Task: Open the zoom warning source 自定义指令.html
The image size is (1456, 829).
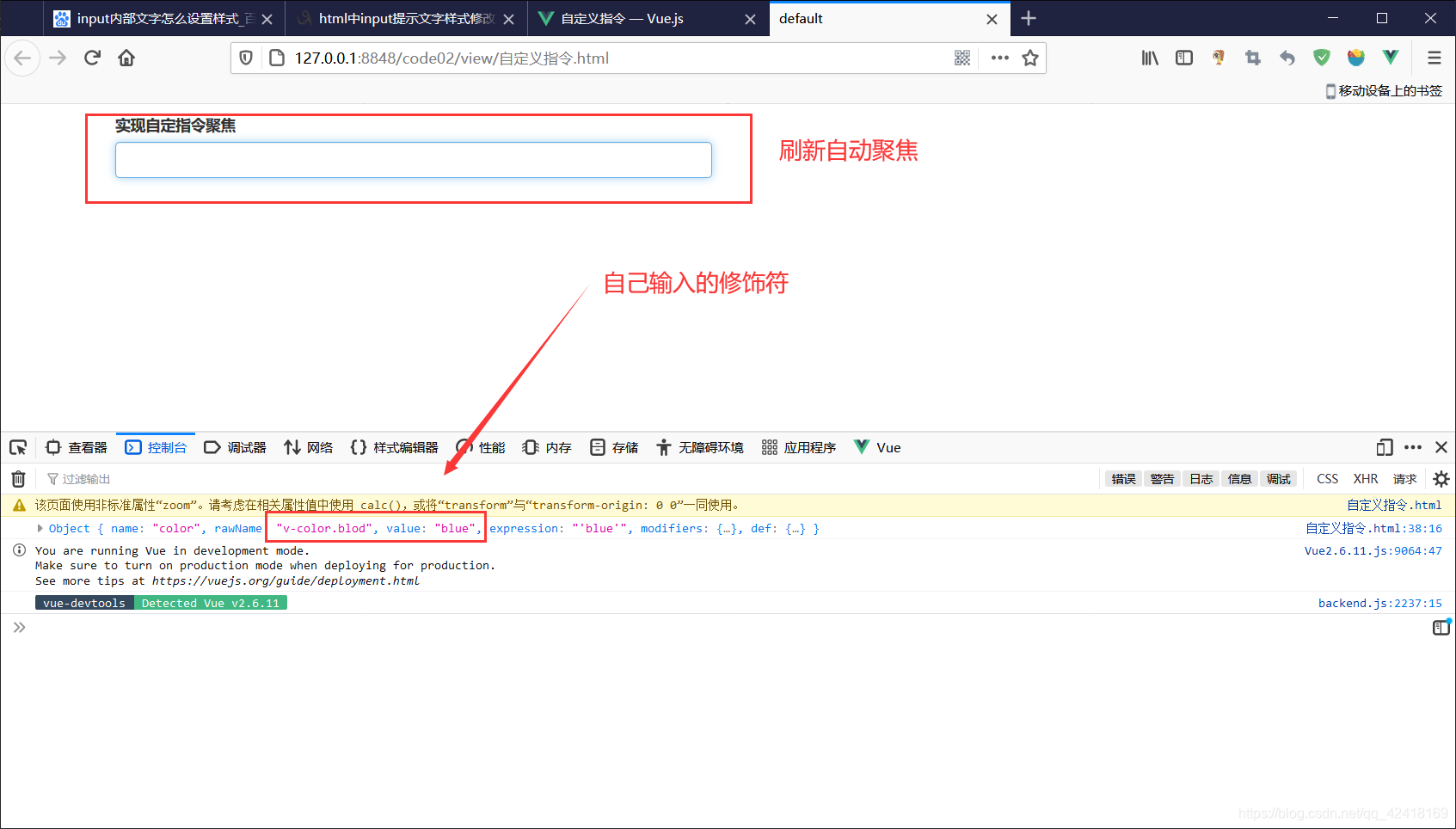Action: pos(1394,506)
